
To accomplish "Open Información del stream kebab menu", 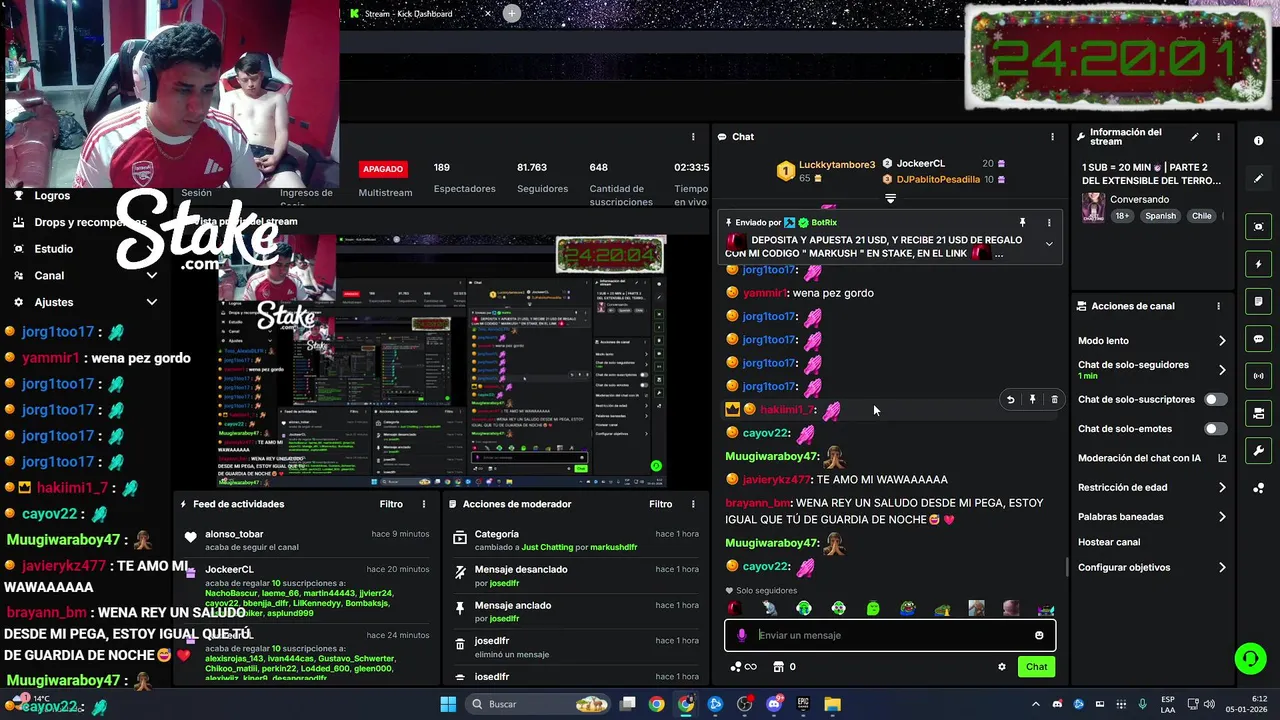I will [x=1218, y=137].
